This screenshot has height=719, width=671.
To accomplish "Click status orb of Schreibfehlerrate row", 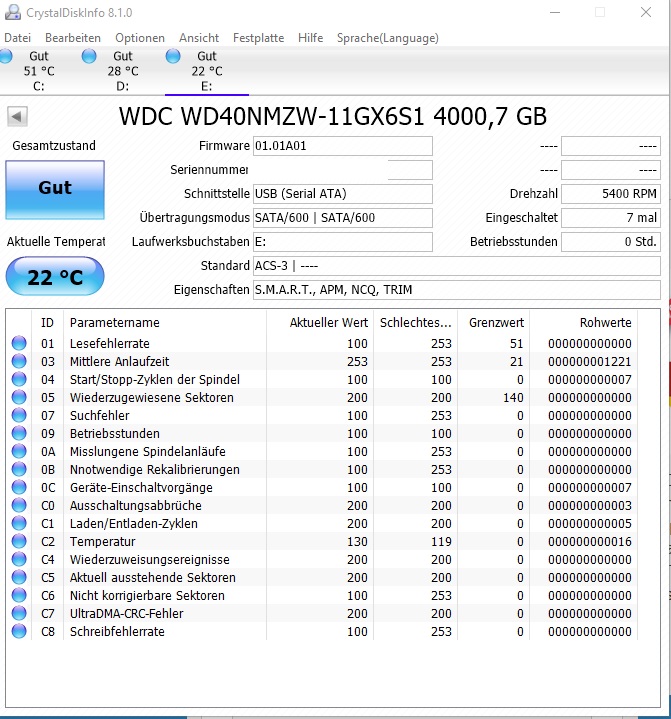I will coord(19,631).
